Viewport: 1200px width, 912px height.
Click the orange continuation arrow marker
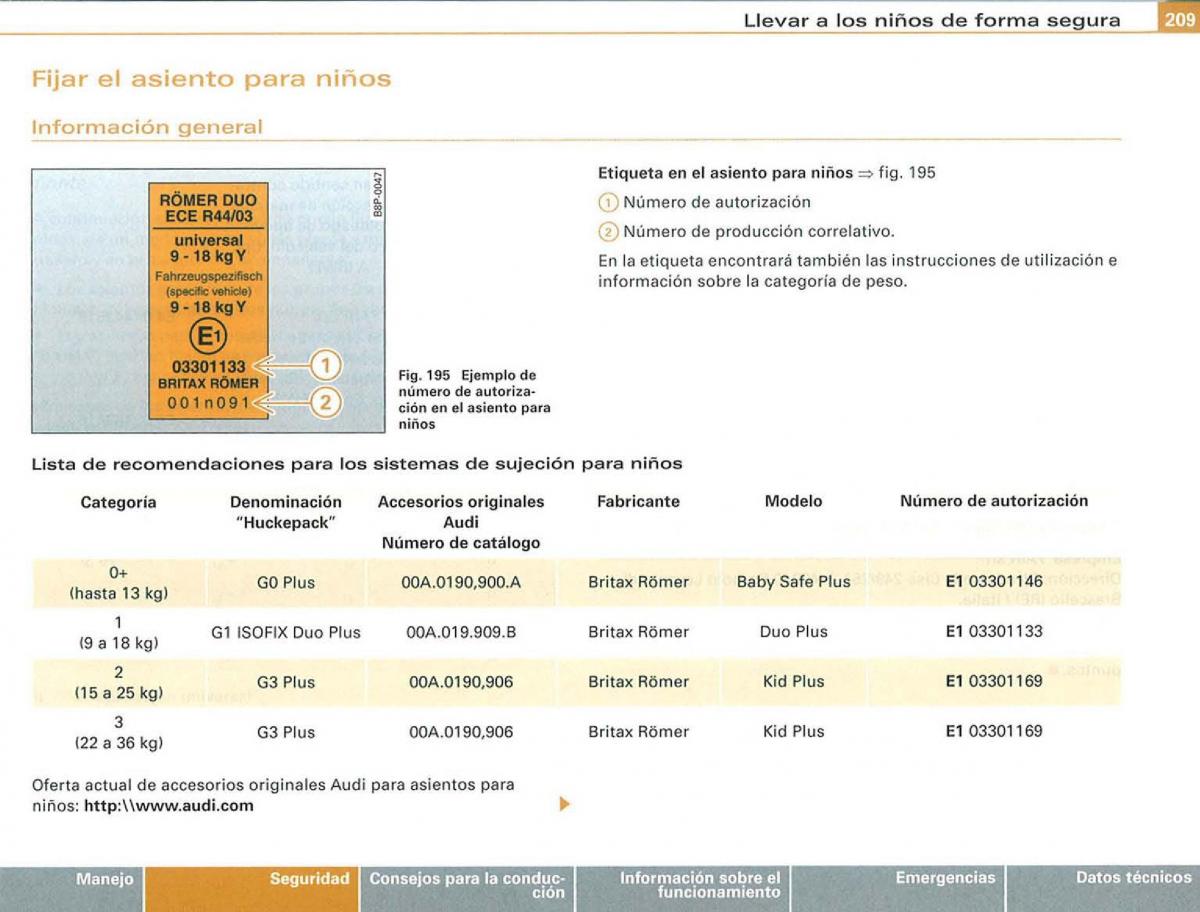point(565,803)
